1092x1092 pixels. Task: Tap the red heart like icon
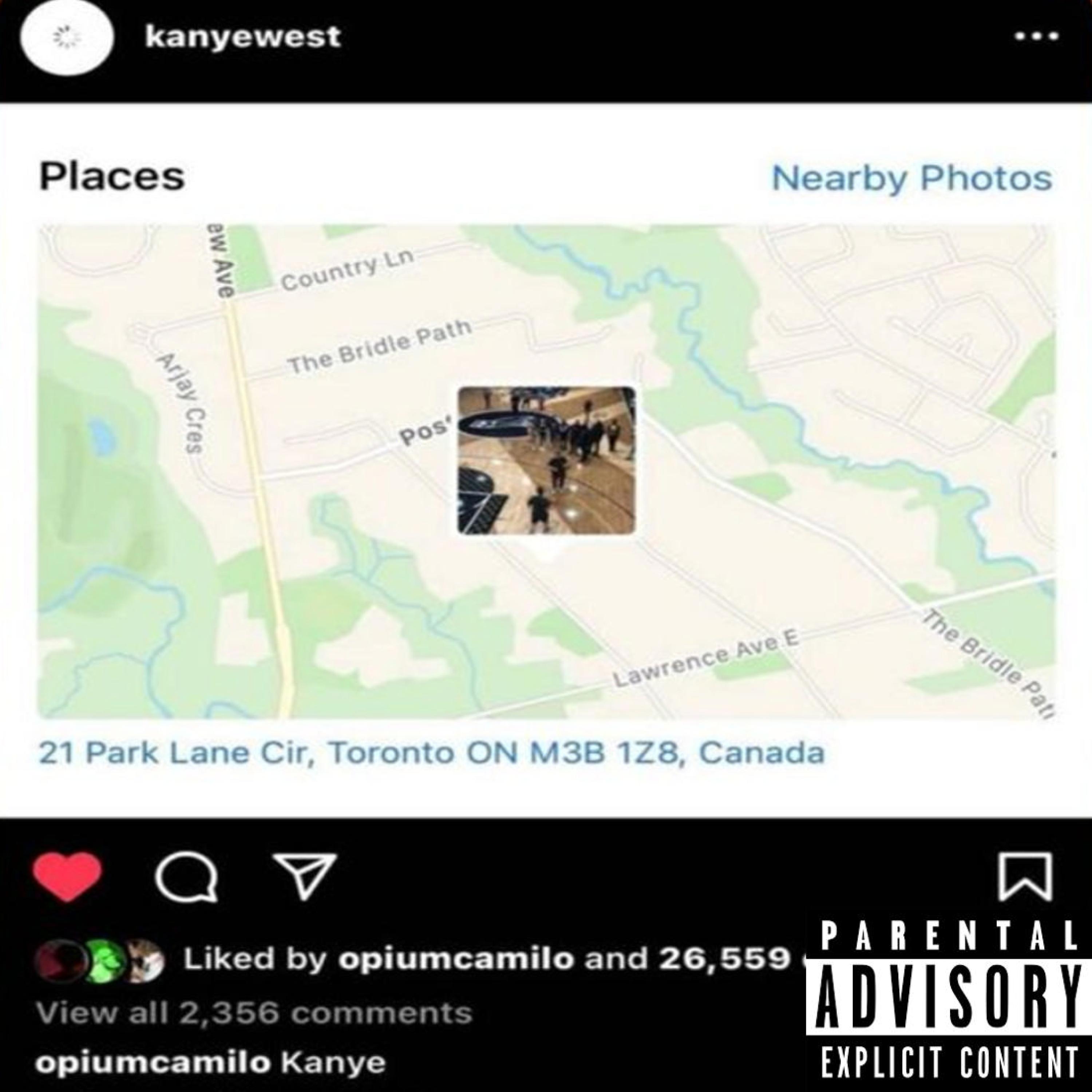click(x=67, y=876)
